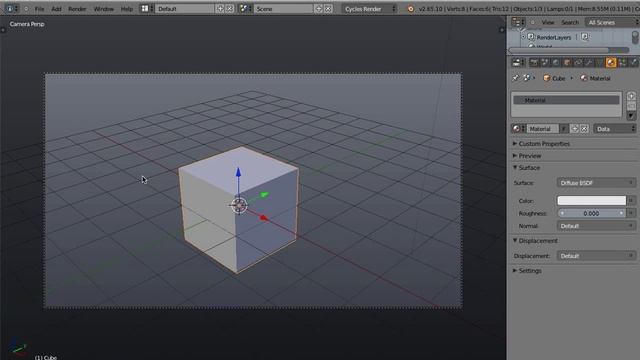Screen dimensions: 640x360
Task: Open the Outliner editor type selector
Action: coord(518,22)
